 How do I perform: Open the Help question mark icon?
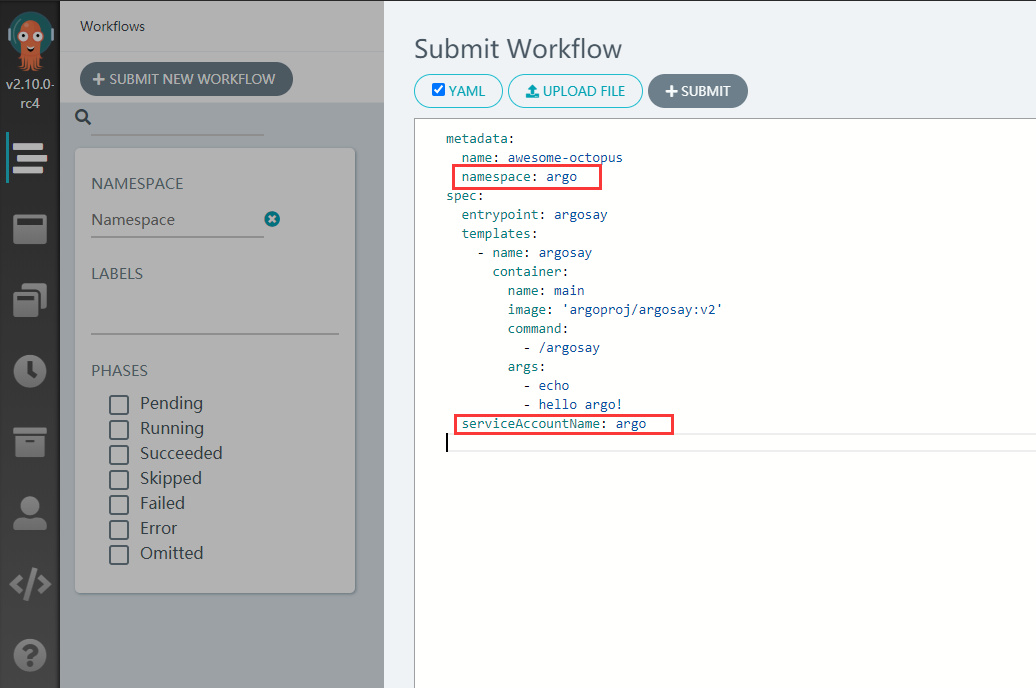coord(30,655)
